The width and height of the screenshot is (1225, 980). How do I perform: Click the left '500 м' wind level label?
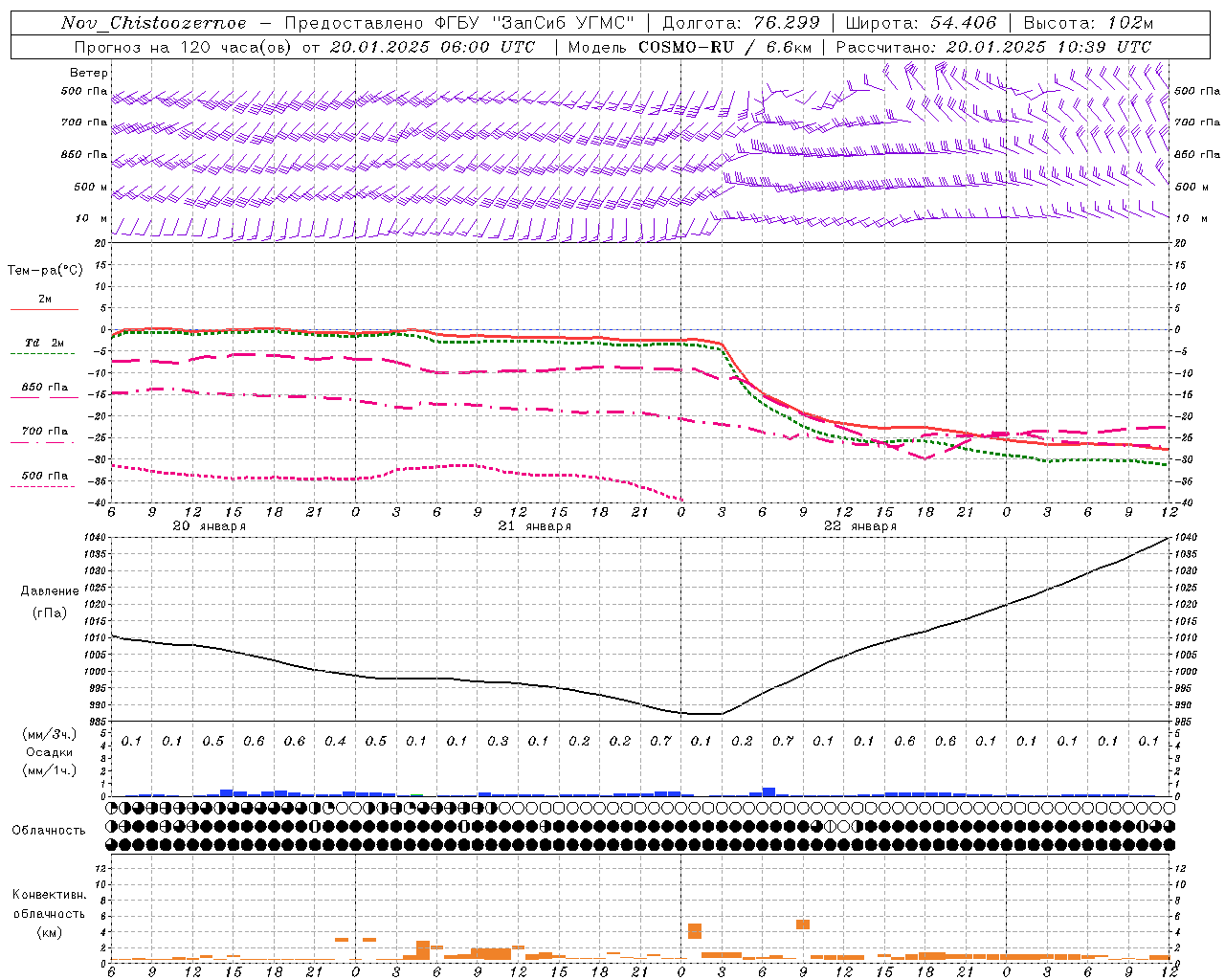[x=92, y=187]
